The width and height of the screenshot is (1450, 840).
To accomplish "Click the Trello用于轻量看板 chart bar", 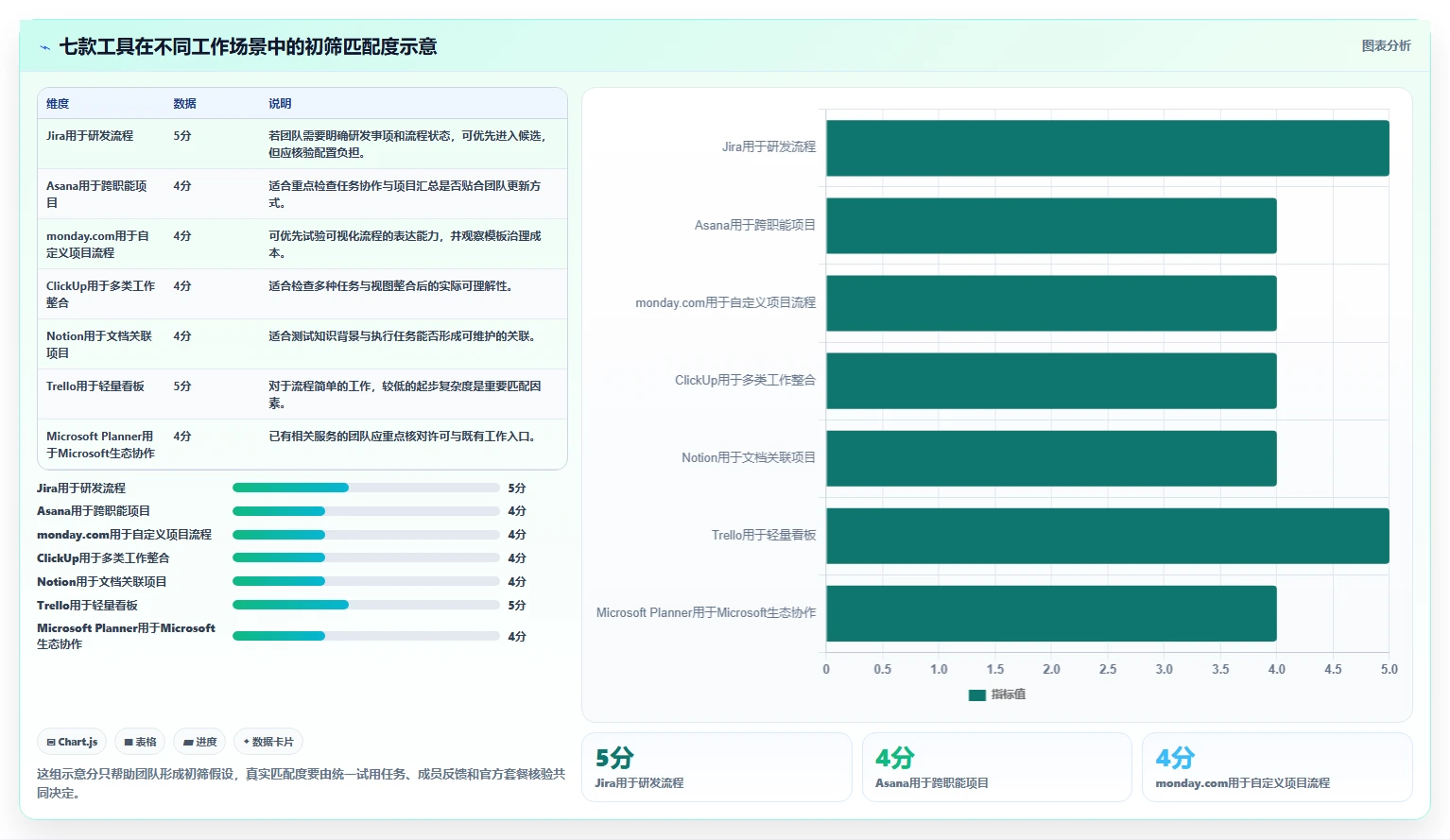I will 1108,536.
